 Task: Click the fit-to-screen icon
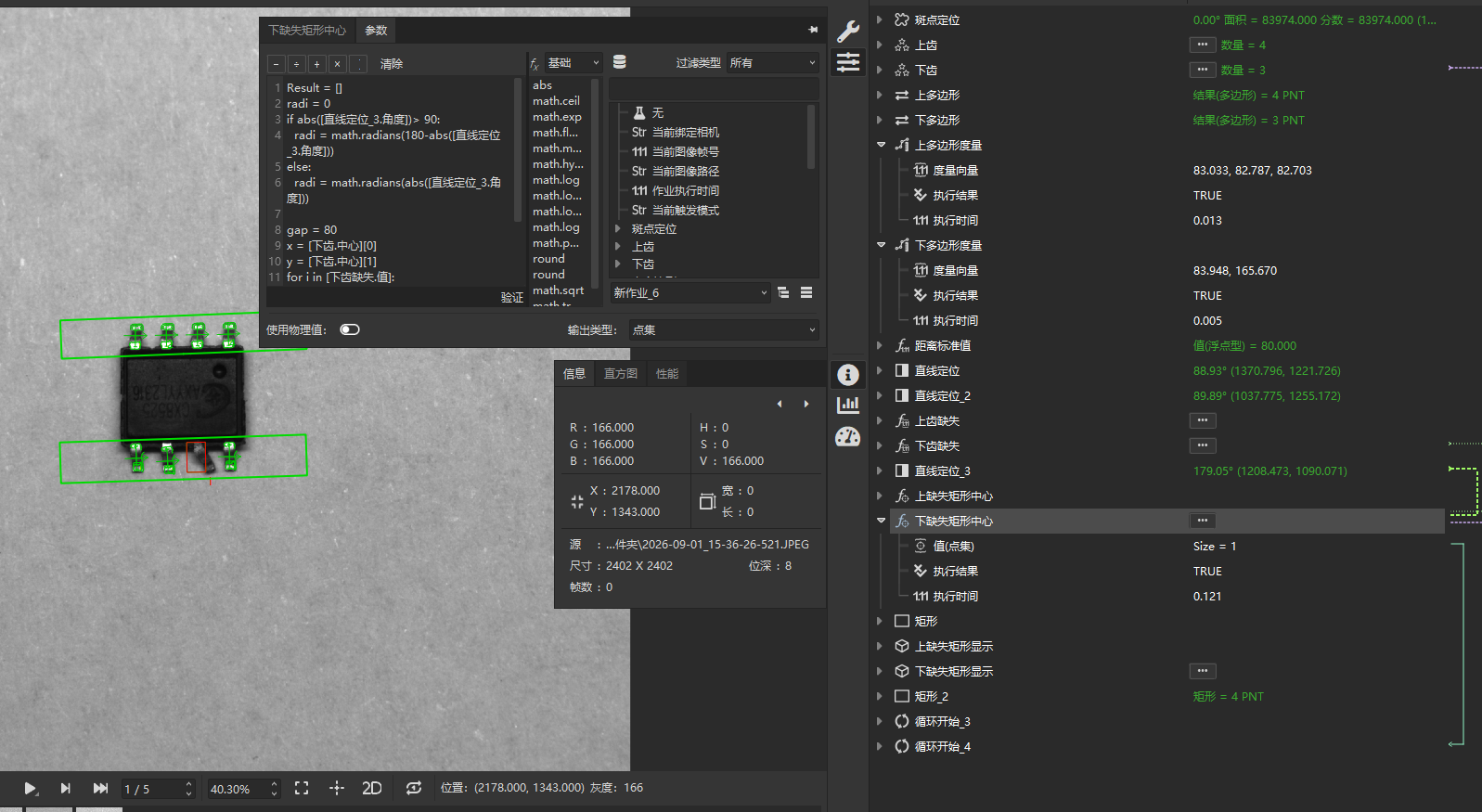pos(302,788)
